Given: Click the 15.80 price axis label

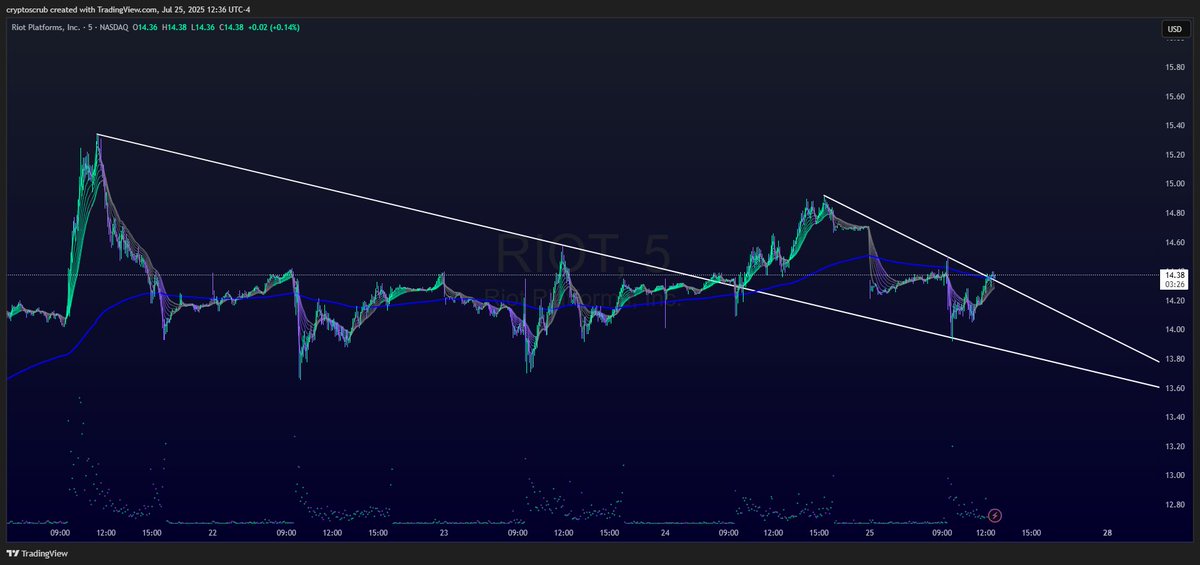Looking at the screenshot, I should [1175, 67].
